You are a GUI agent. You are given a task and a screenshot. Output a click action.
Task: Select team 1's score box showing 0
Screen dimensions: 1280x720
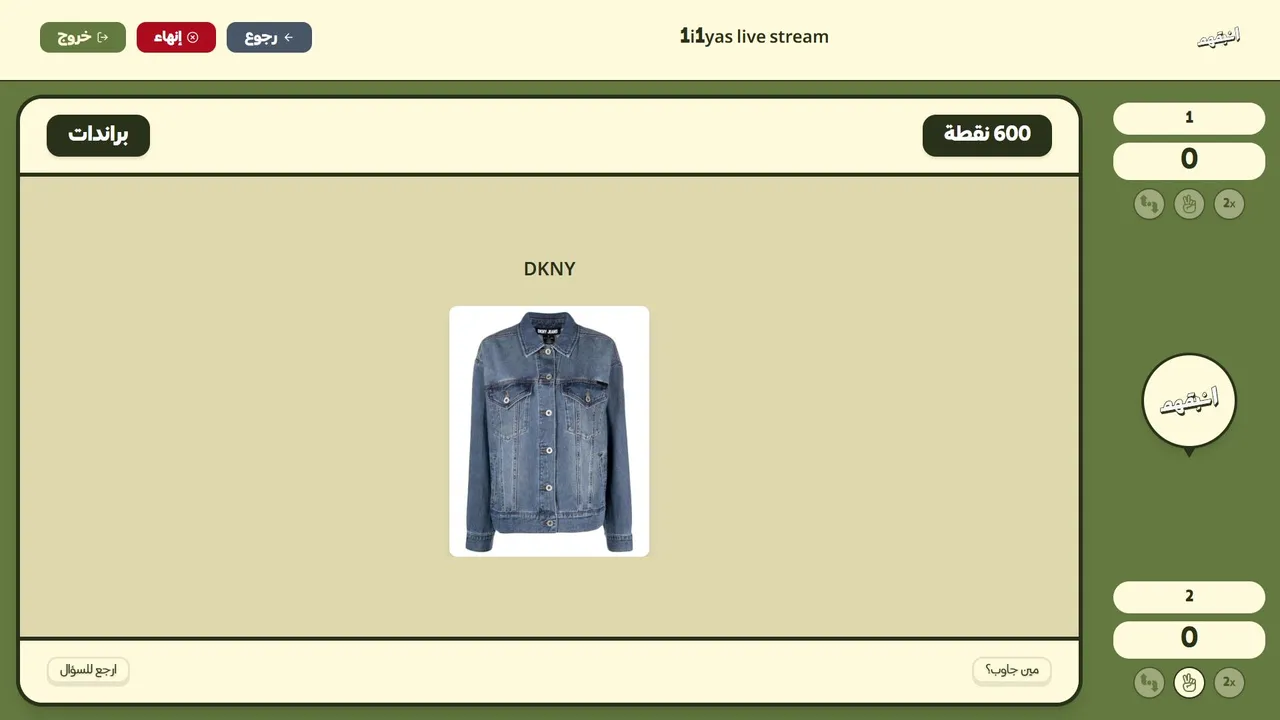coord(1189,160)
